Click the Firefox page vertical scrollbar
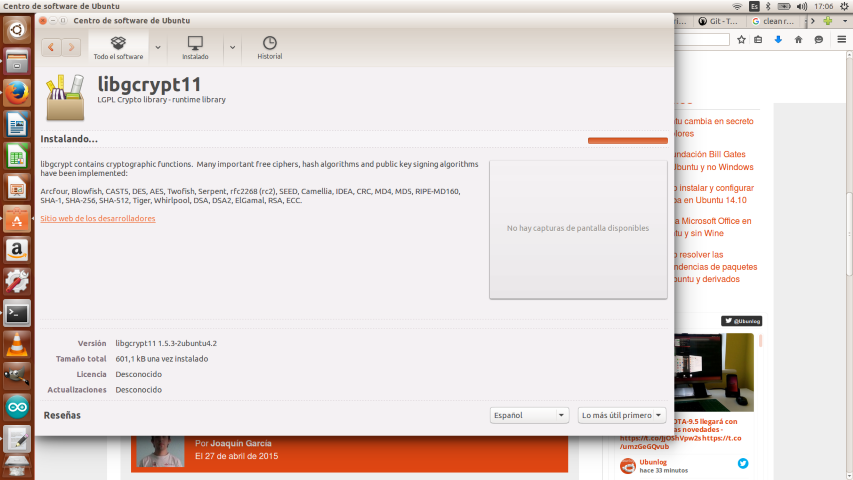This screenshot has height=480, width=853. pos(849,234)
